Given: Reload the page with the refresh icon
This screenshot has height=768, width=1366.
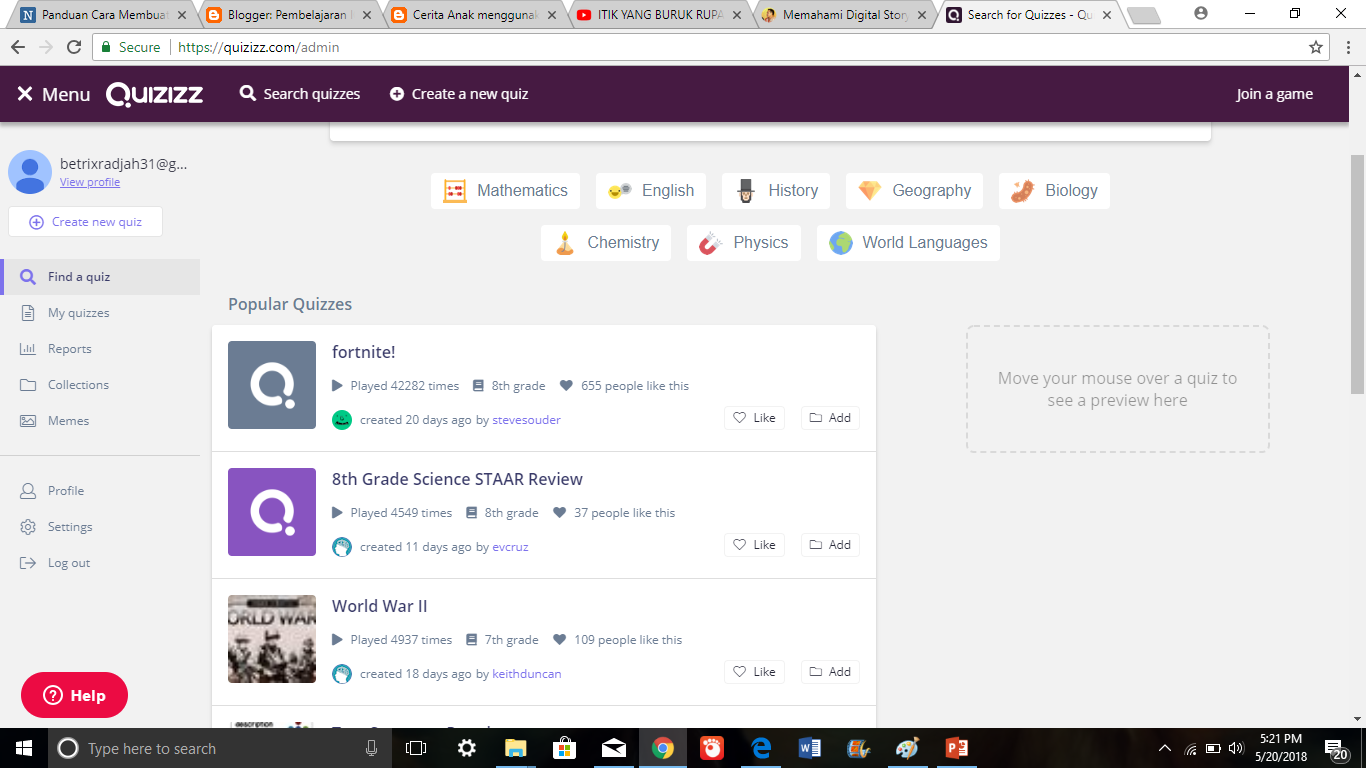Looking at the screenshot, I should 74,47.
